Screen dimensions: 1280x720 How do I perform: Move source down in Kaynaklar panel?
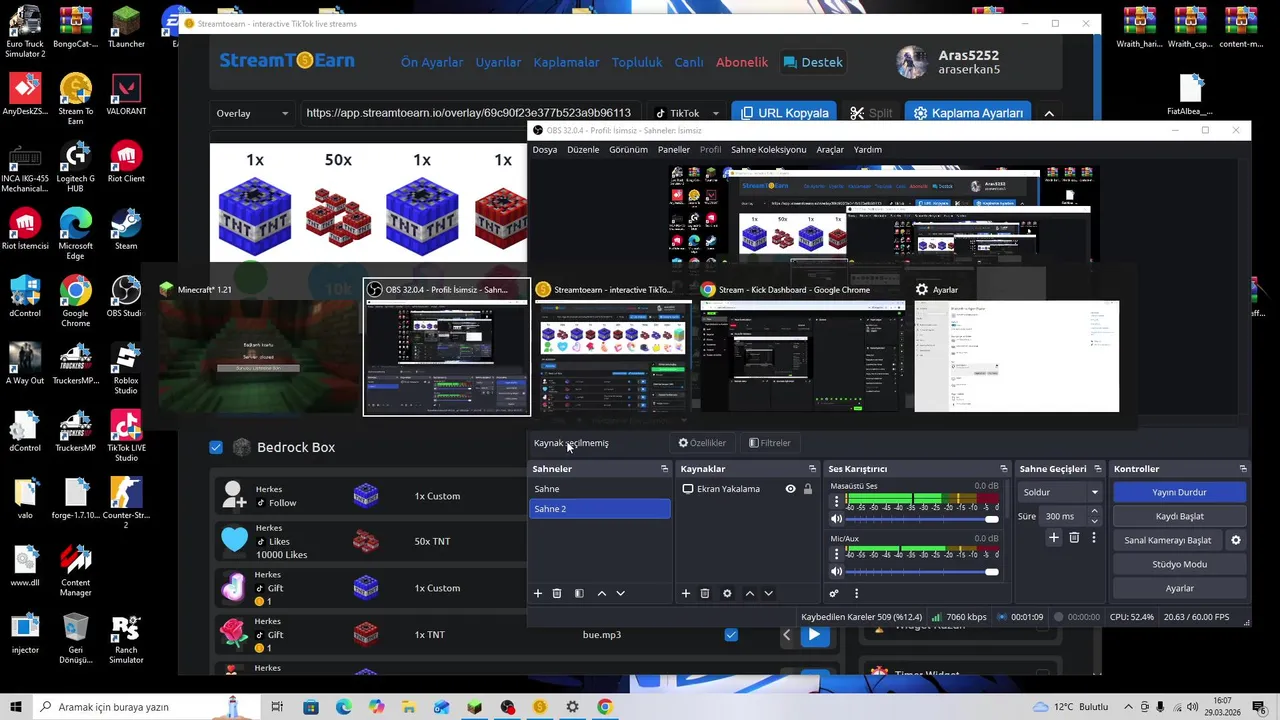pos(768,593)
